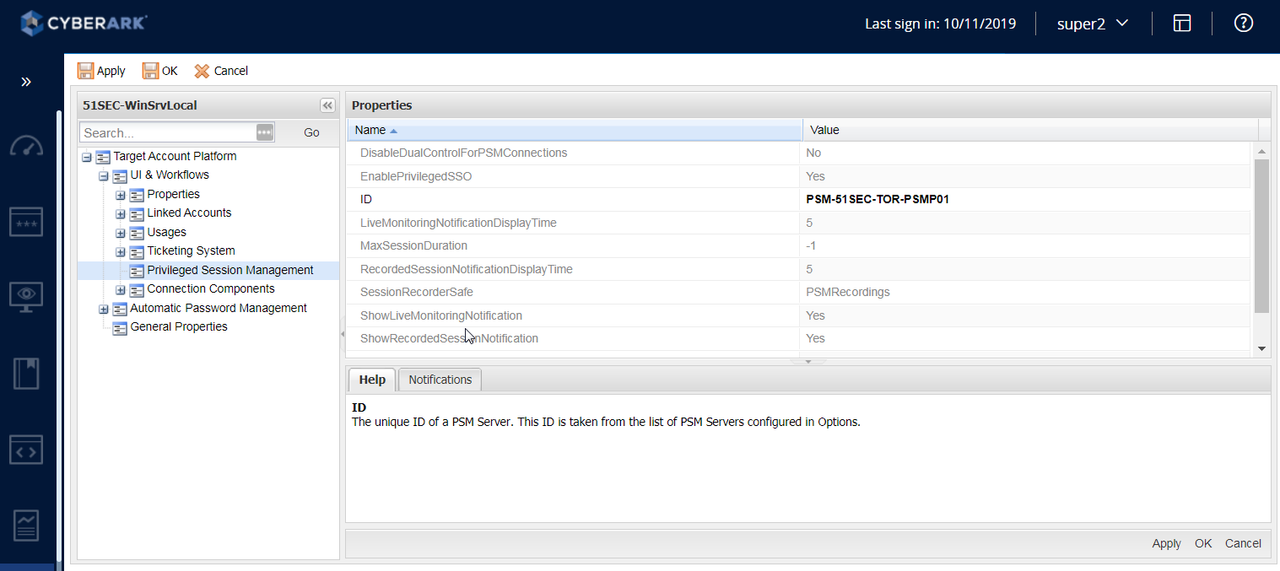Viewport: 1280px width, 571px height.
Task: Click the properties scrollbar down arrow
Action: [x=1262, y=348]
